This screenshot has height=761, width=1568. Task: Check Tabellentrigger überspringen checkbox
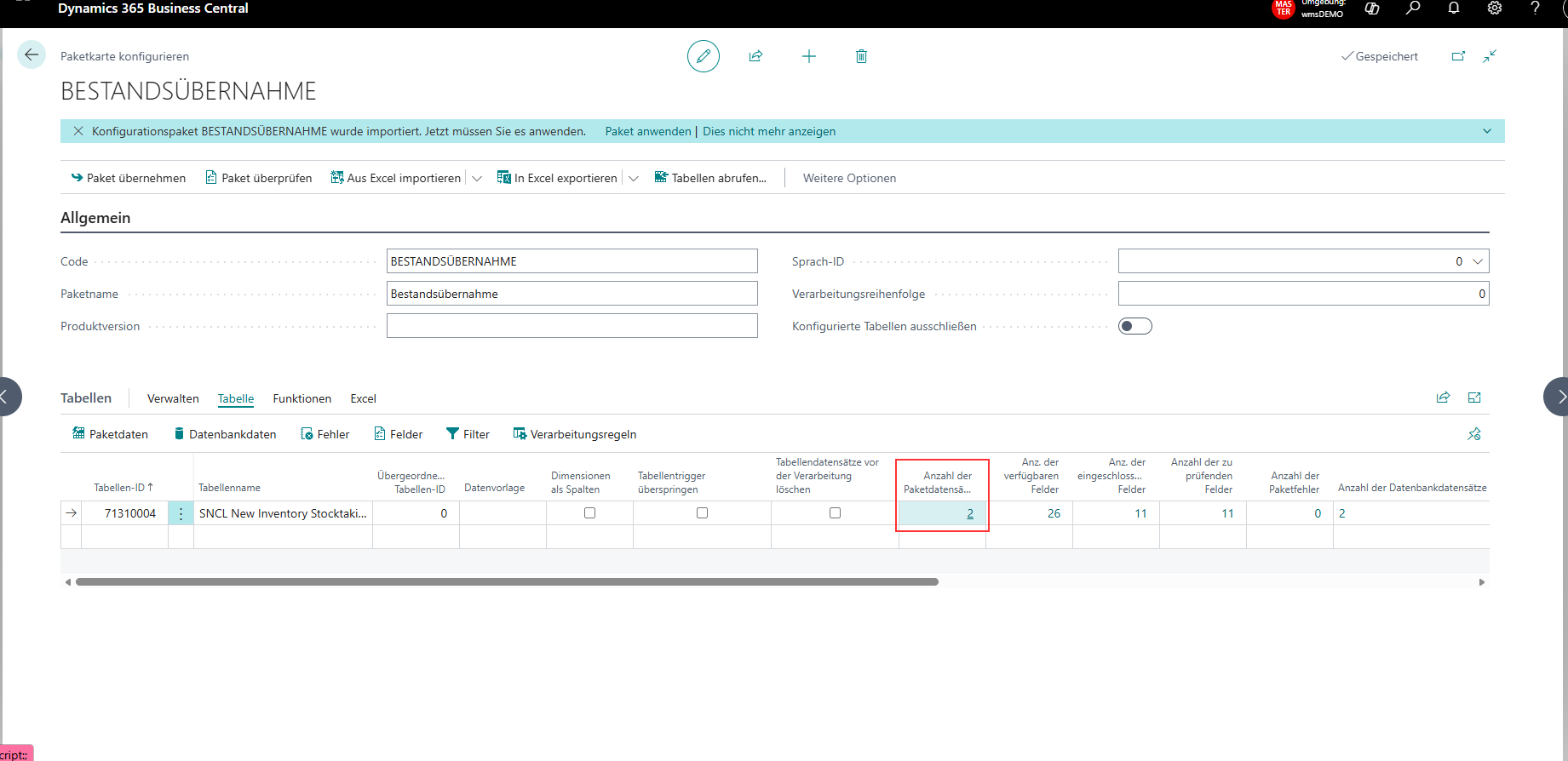pyautogui.click(x=702, y=513)
